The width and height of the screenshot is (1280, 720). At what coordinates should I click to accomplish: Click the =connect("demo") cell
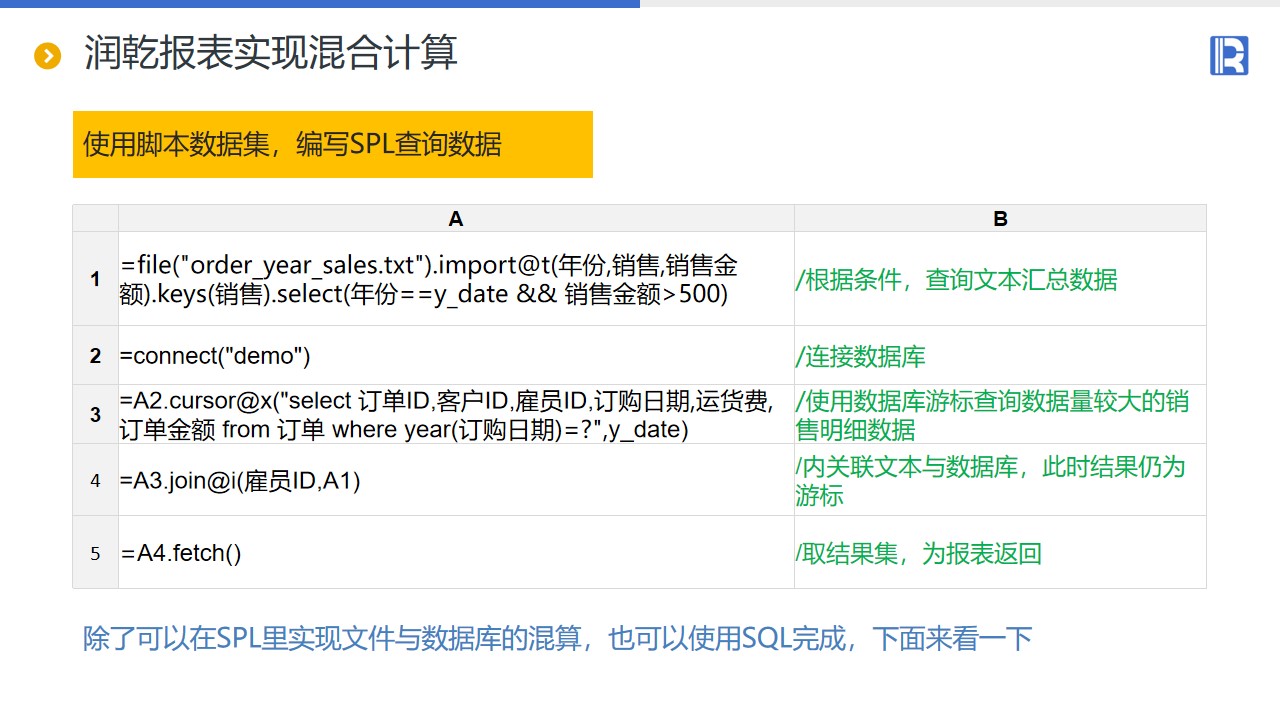pos(216,356)
